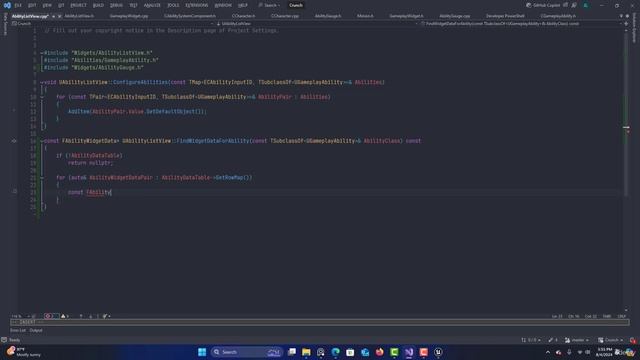Viewport: 640px width, 360px height.
Task: Switch to CCharacter.h tab
Action: coord(243,16)
